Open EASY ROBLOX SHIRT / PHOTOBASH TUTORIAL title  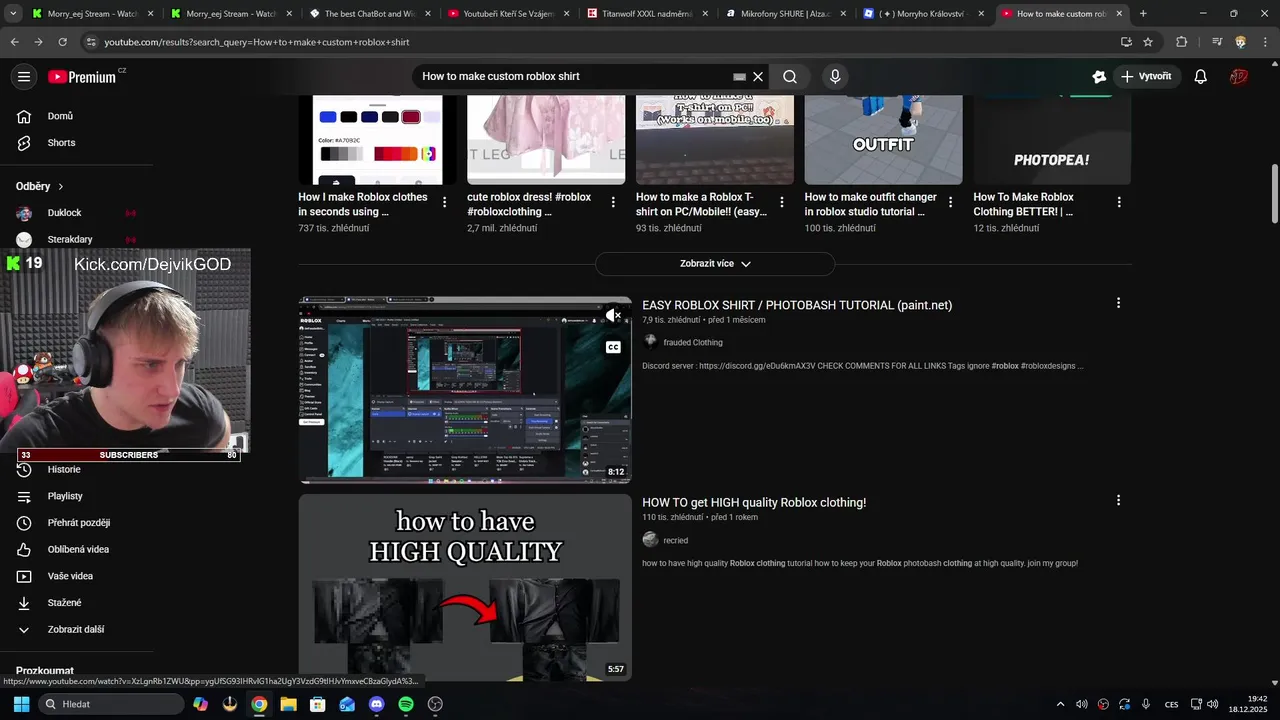797,306
